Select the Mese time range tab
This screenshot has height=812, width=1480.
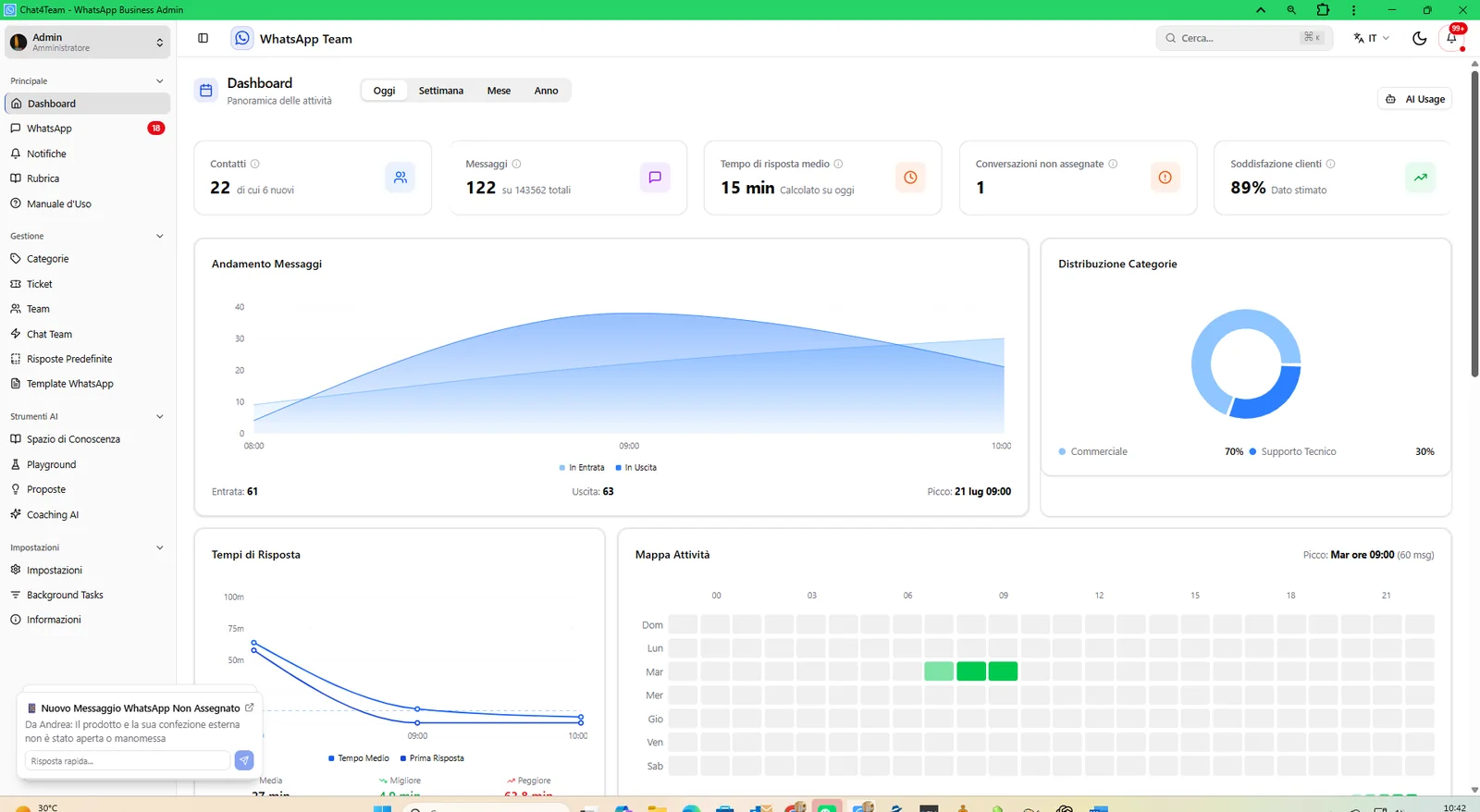pyautogui.click(x=499, y=91)
